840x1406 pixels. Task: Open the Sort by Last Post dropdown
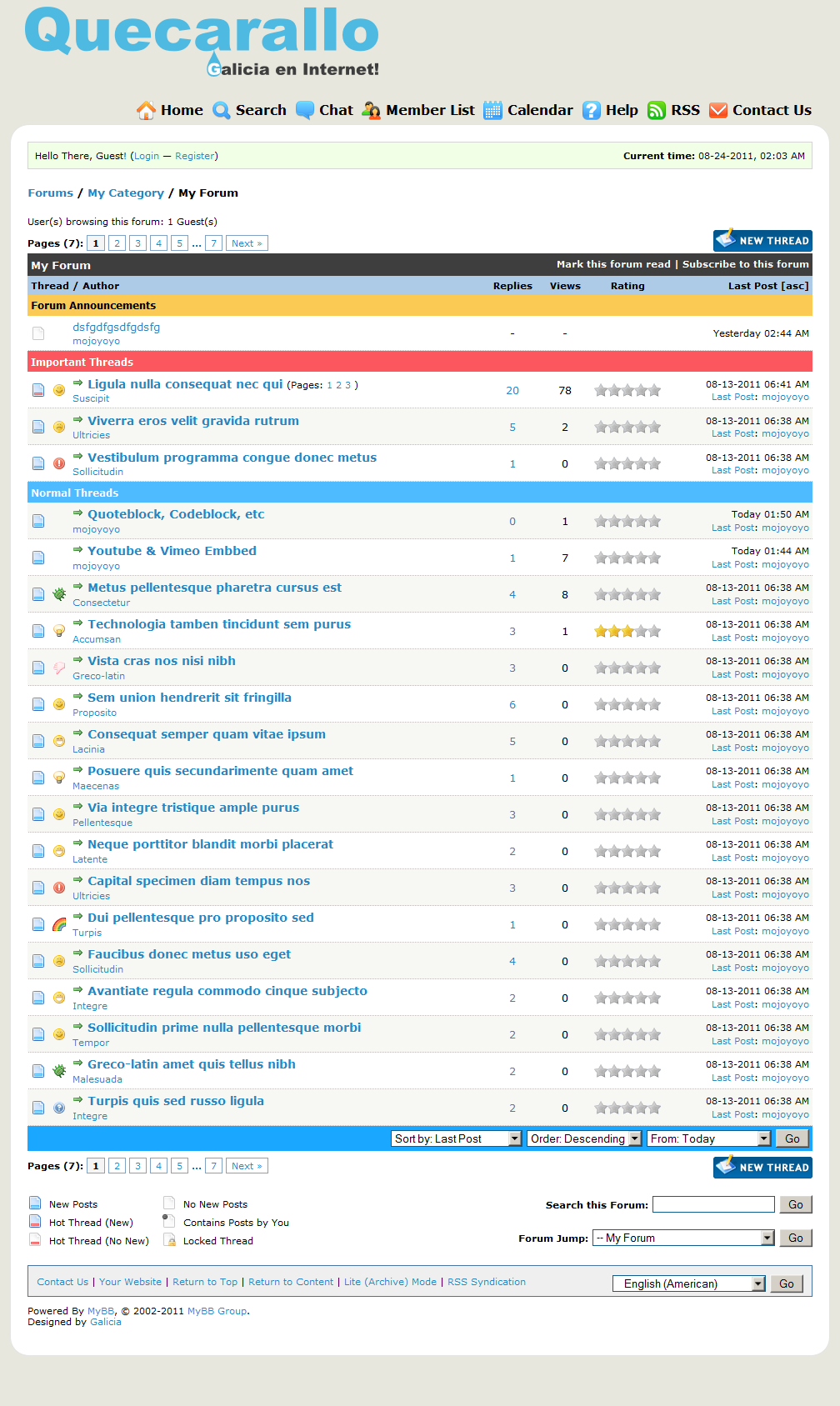[x=457, y=1138]
